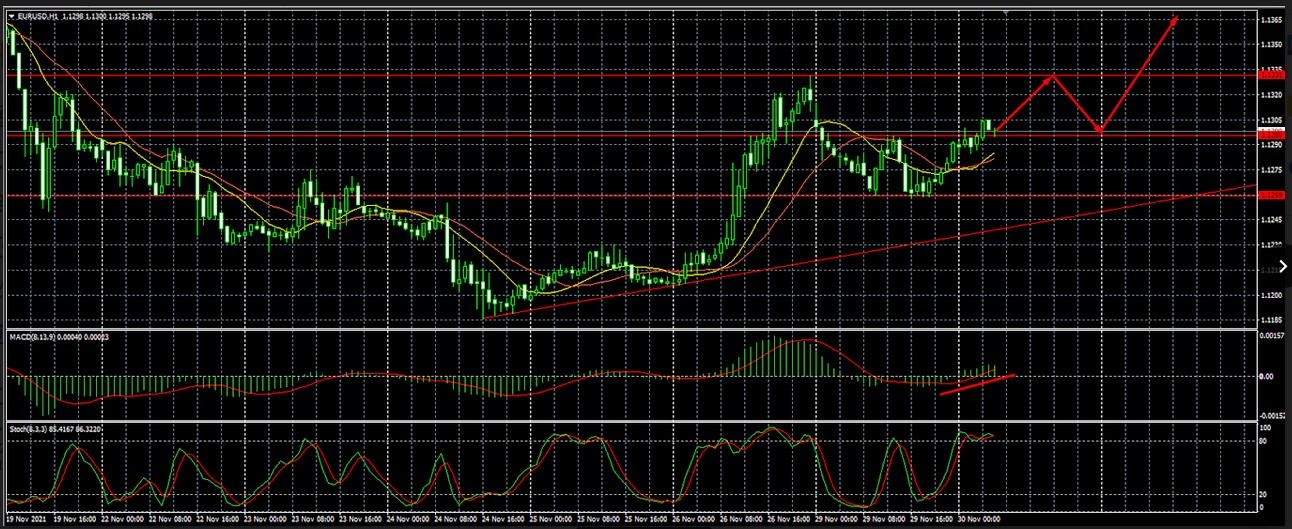The height and width of the screenshot is (529, 1292).
Task: Click the 1.1275 value on price scale
Action: pyautogui.click(x=1272, y=170)
